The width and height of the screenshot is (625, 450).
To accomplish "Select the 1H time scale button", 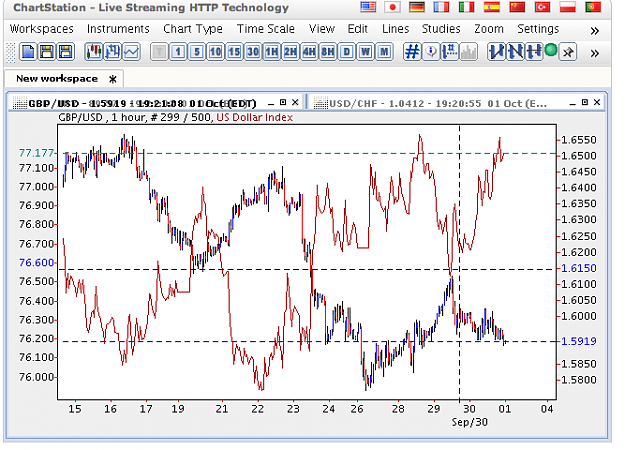I will [x=272, y=52].
